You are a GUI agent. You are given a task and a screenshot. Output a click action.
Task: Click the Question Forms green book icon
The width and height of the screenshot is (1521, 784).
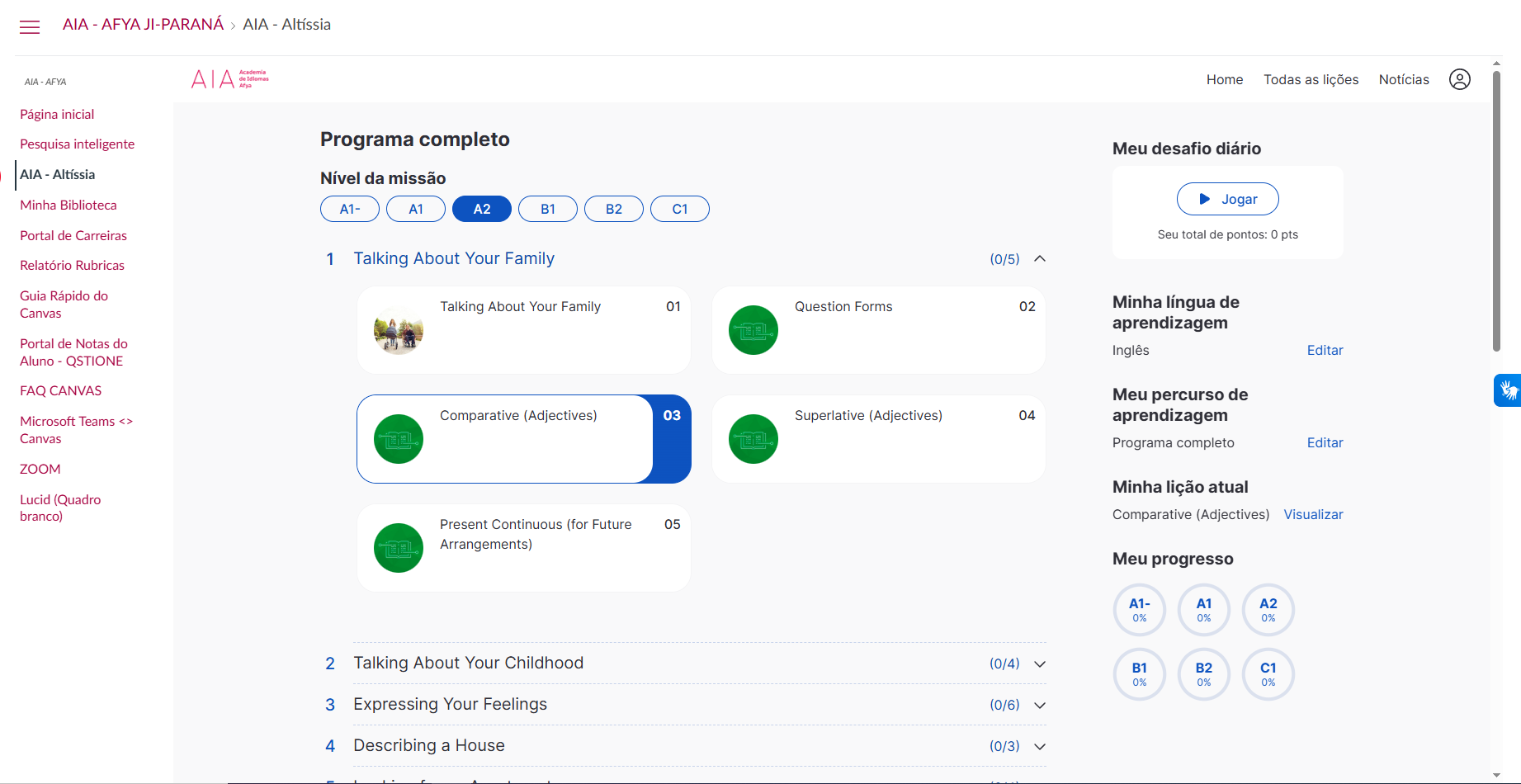click(x=753, y=330)
